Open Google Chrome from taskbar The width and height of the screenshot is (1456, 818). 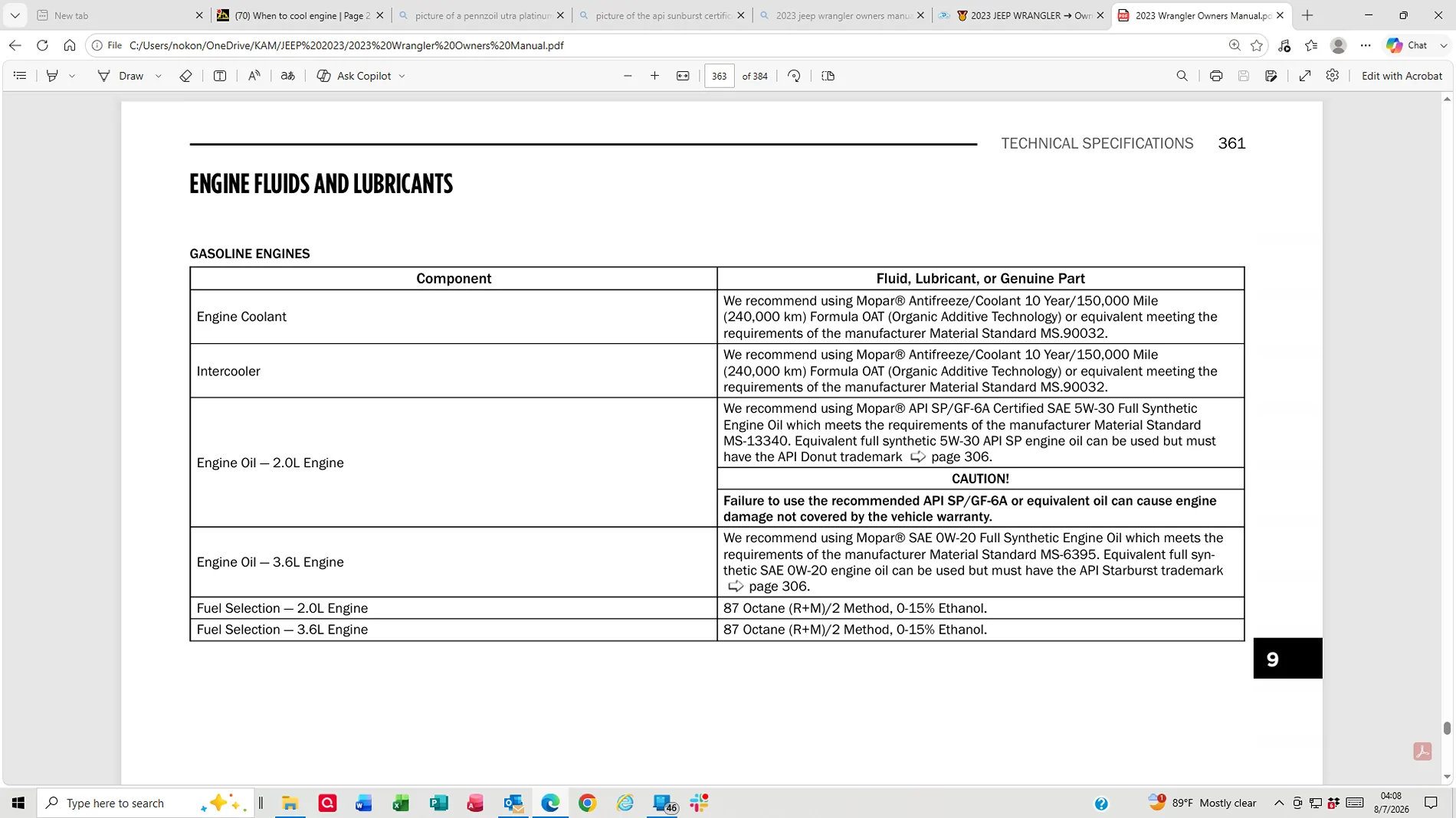coord(588,803)
